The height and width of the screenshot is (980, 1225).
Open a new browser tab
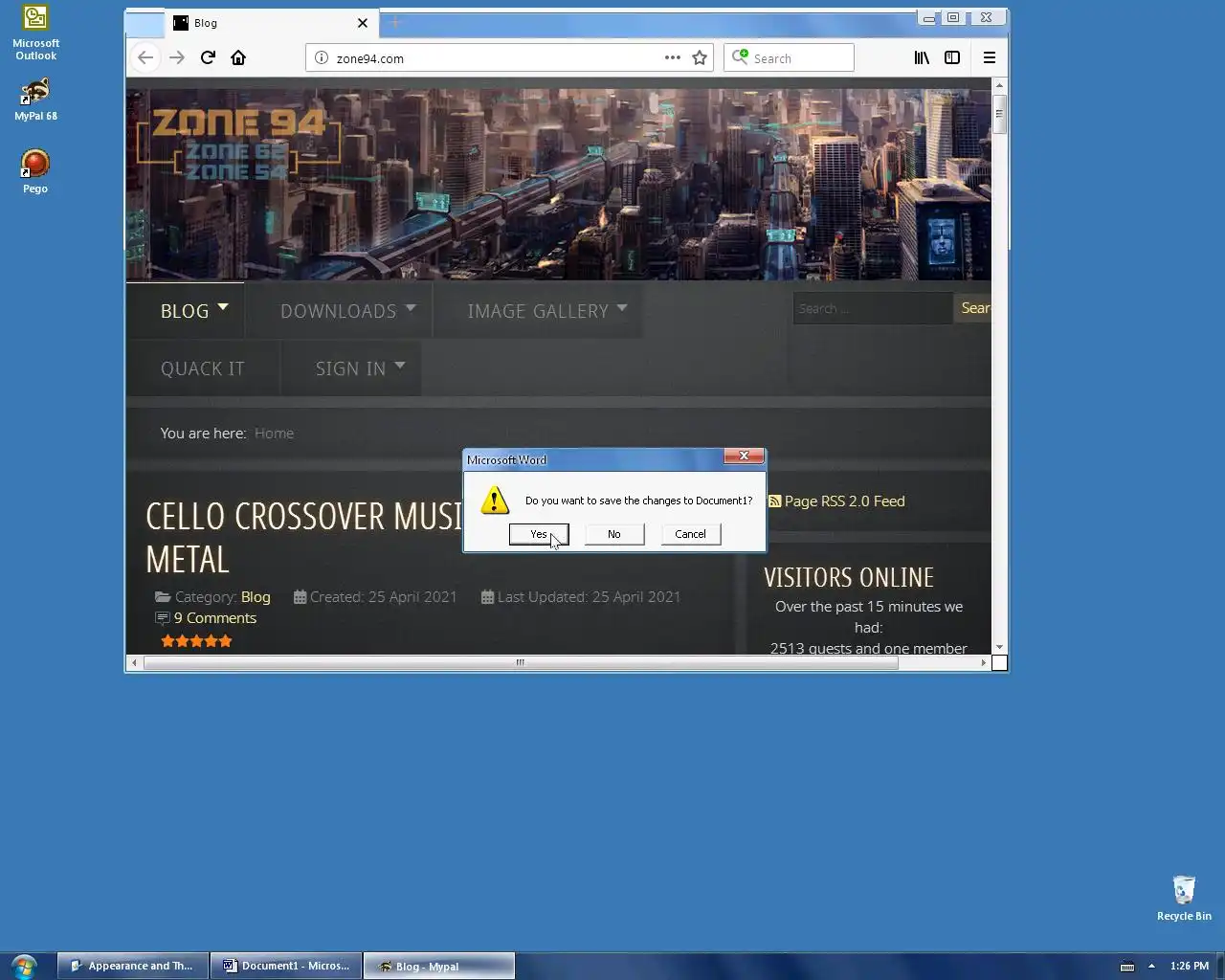pos(395,23)
